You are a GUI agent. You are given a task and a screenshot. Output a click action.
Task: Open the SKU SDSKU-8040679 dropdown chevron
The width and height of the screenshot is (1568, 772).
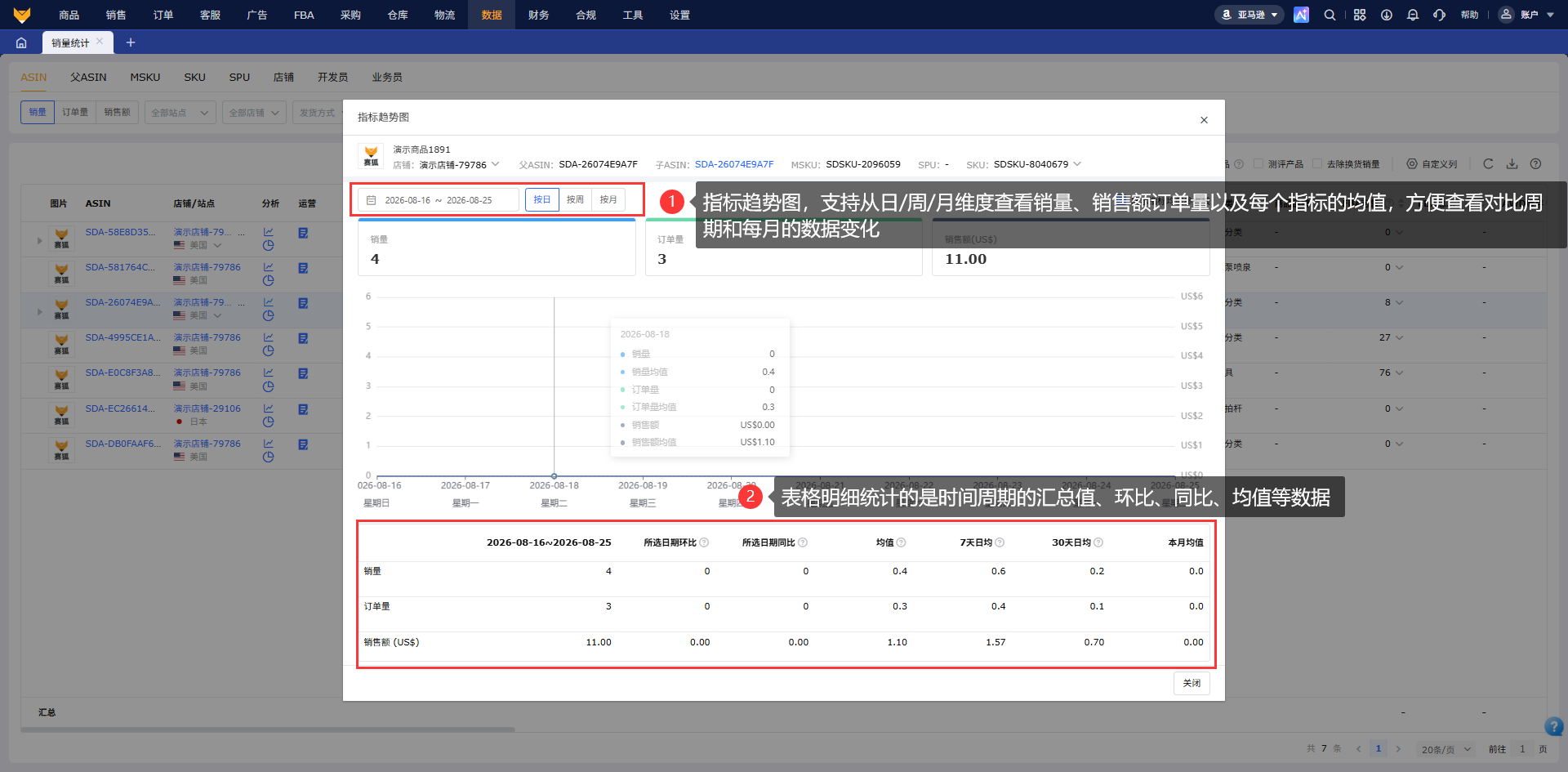point(1077,164)
